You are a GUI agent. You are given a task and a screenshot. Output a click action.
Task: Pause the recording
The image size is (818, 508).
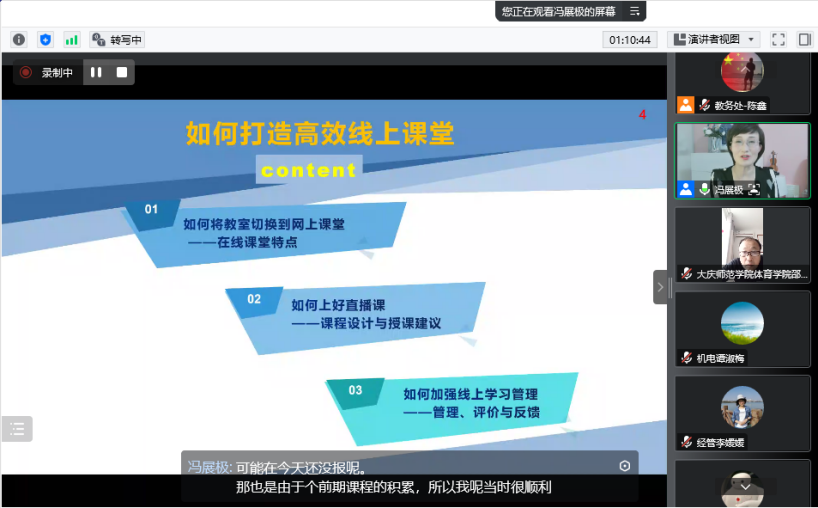tap(96, 72)
